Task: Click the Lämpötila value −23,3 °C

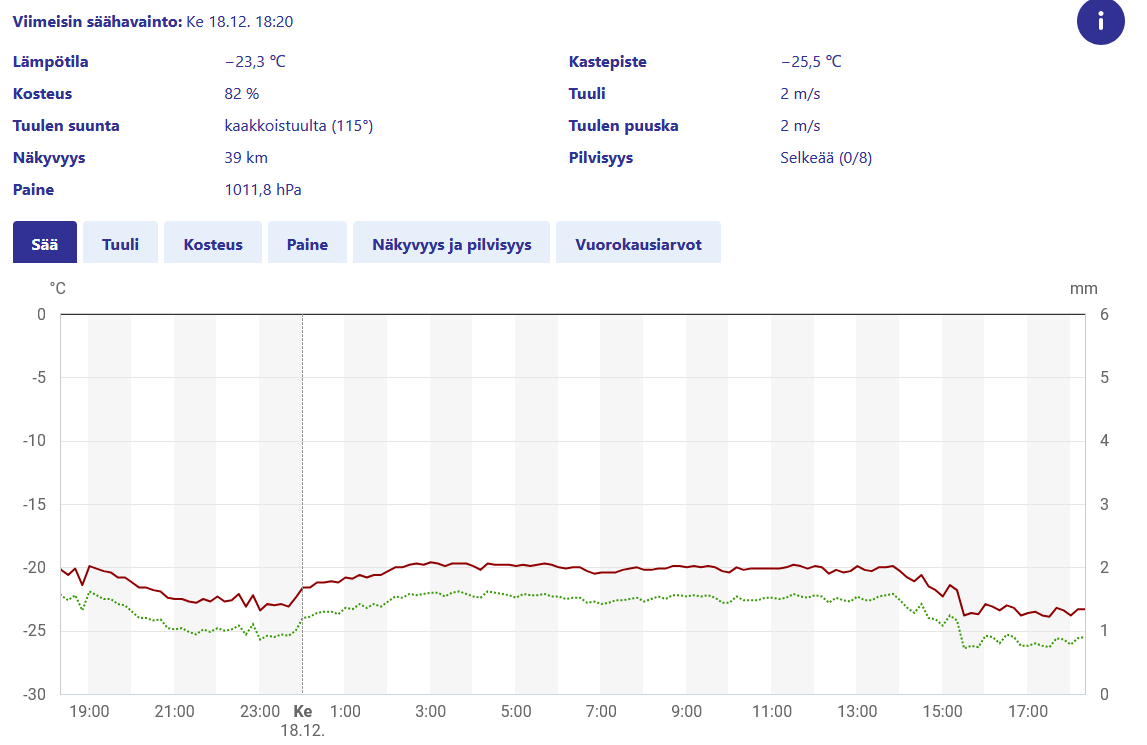Action: coord(255,62)
